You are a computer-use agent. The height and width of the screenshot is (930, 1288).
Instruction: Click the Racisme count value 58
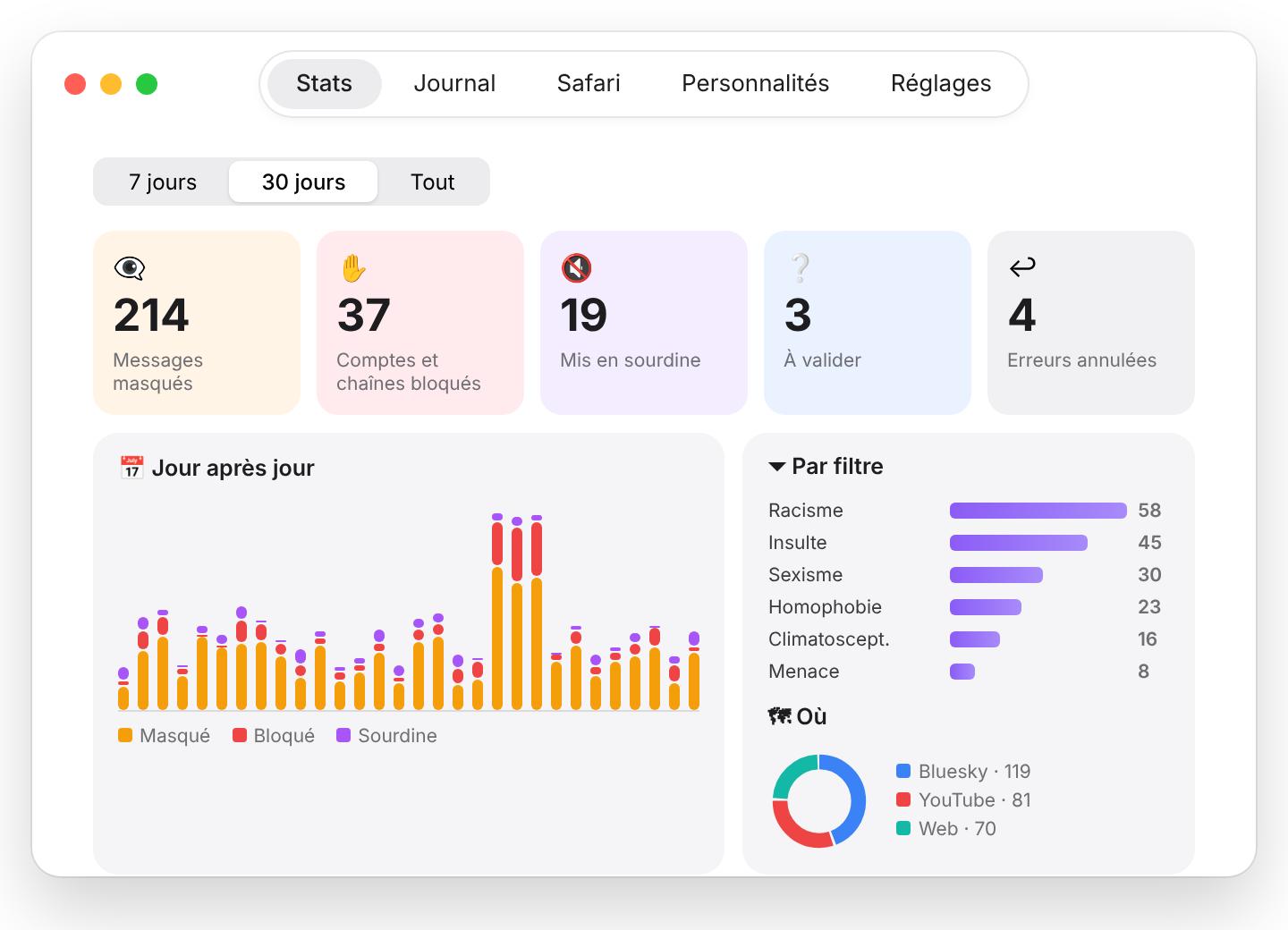pos(1149,511)
